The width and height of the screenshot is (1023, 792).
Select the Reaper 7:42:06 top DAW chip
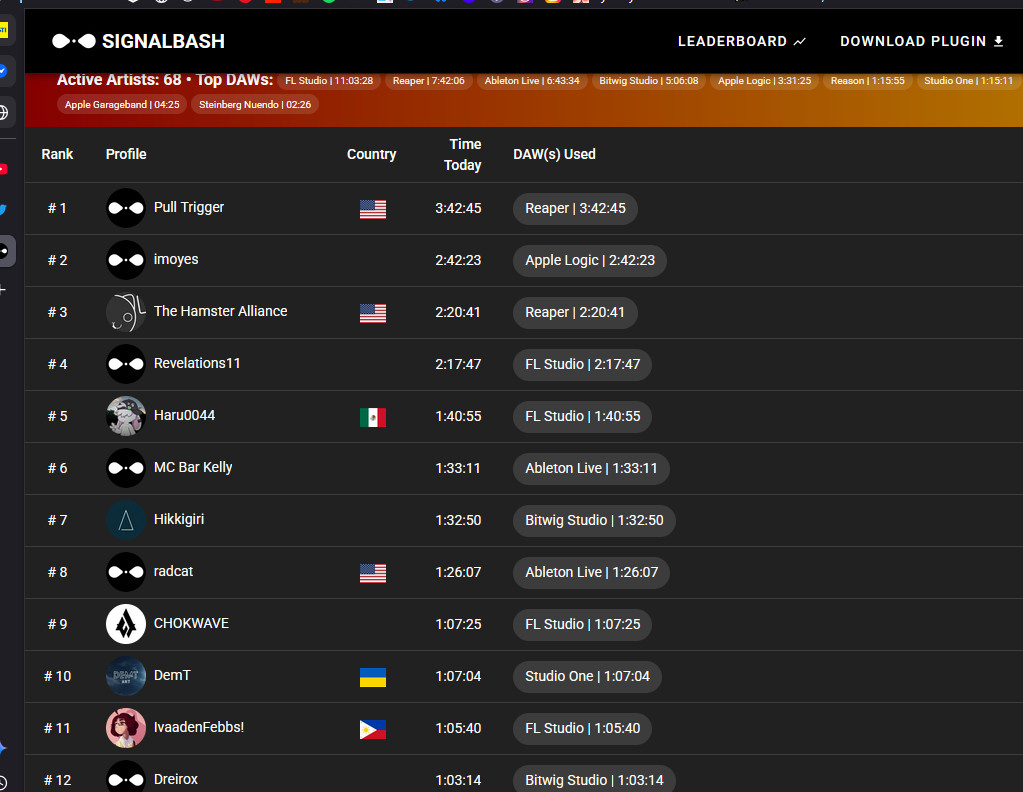click(429, 81)
